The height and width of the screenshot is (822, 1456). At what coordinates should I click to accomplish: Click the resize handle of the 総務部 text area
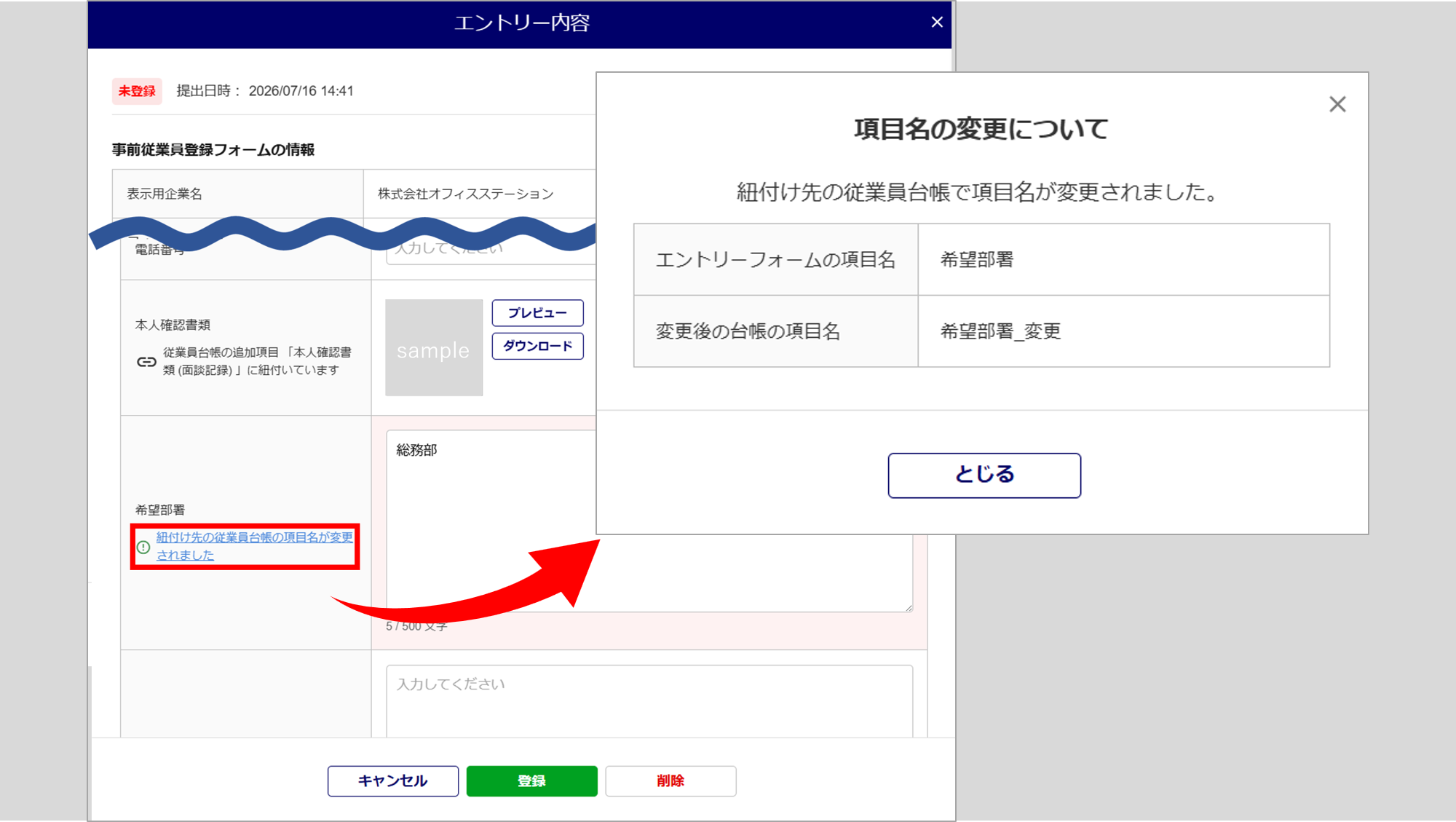[909, 608]
